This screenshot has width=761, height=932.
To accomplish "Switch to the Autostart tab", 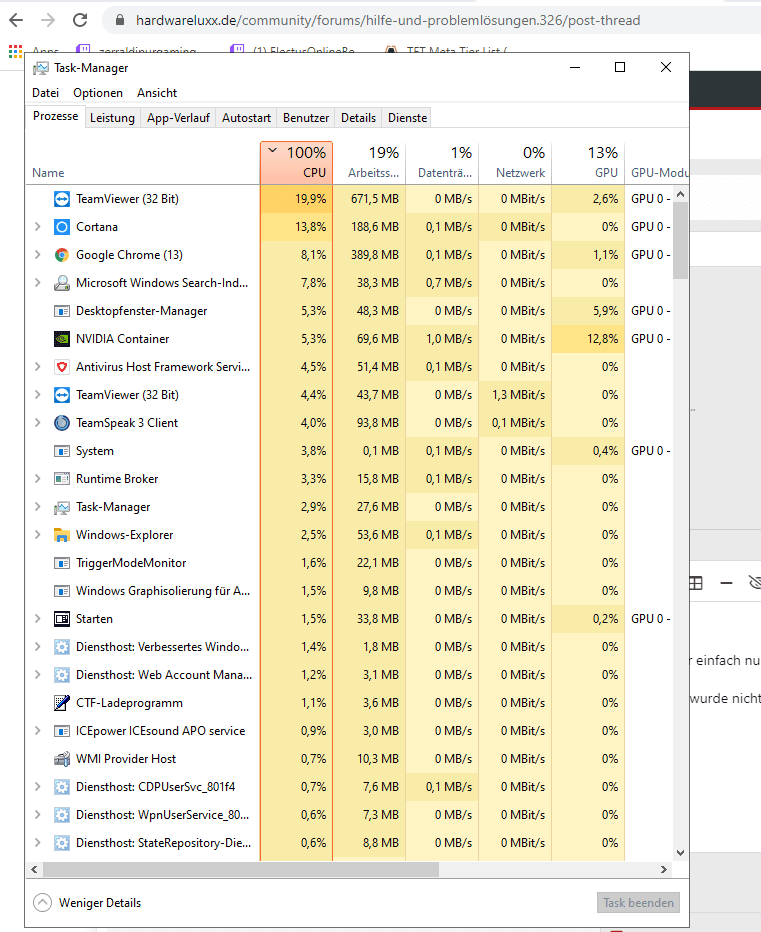I will click(x=246, y=118).
